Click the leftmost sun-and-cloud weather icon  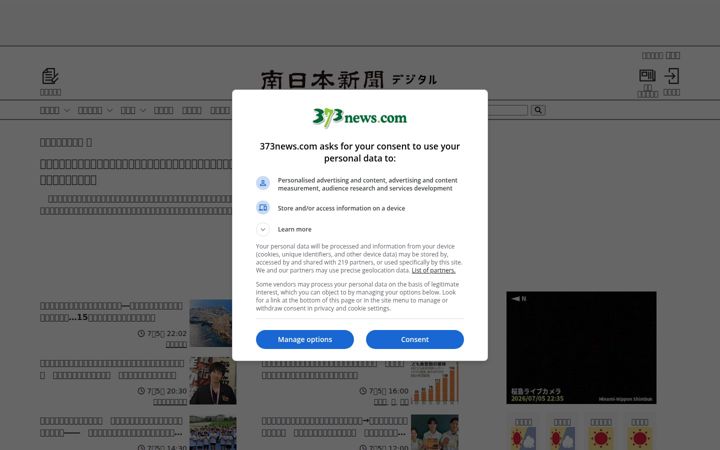pyautogui.click(x=523, y=439)
